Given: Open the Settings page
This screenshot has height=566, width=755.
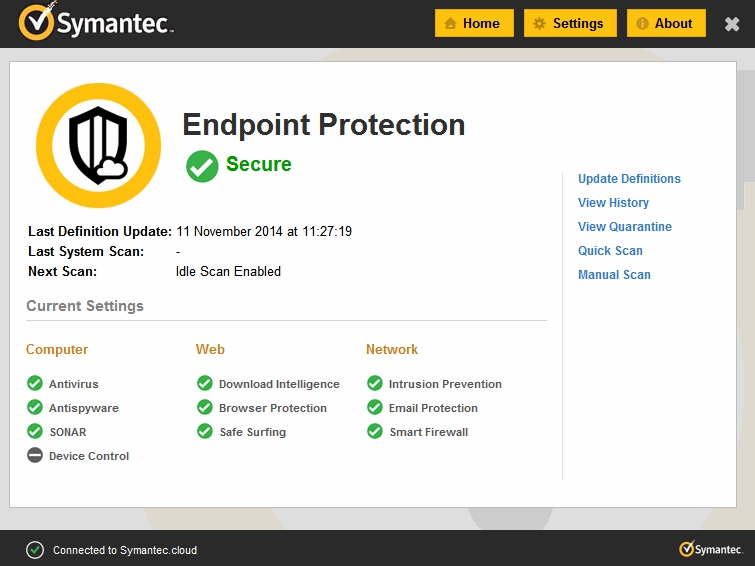Looking at the screenshot, I should tap(567, 23).
